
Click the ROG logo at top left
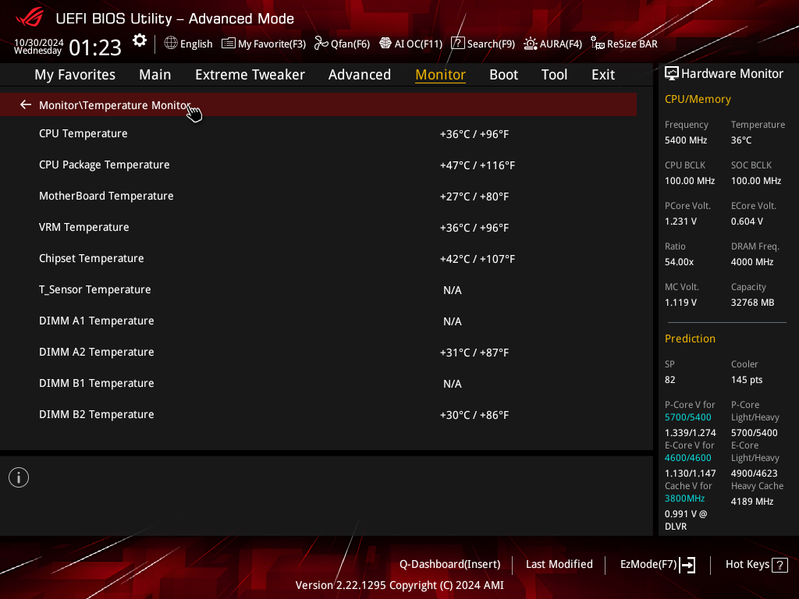click(x=30, y=17)
